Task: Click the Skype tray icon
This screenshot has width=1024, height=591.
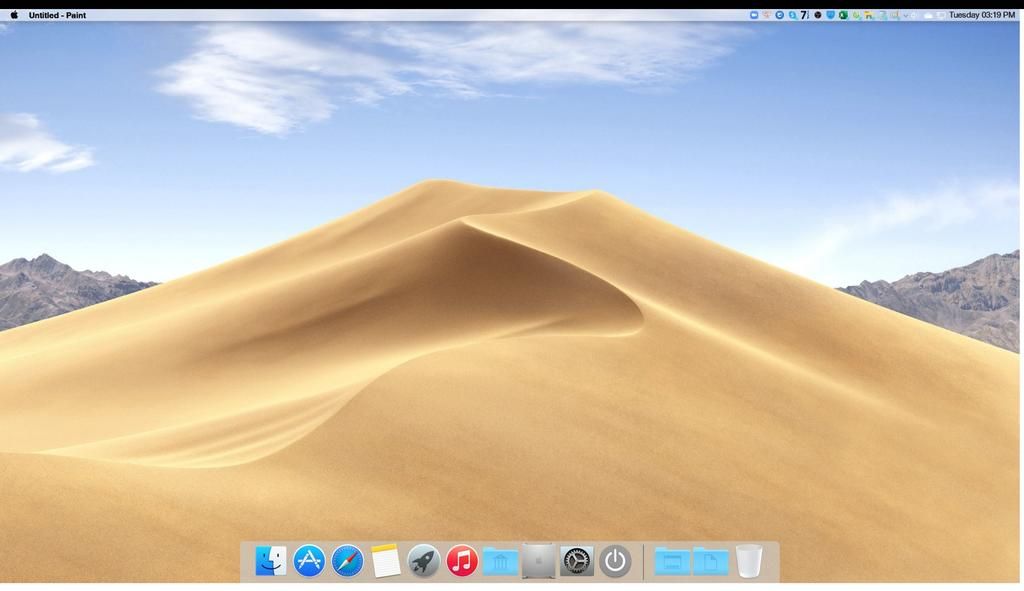Action: pos(792,15)
